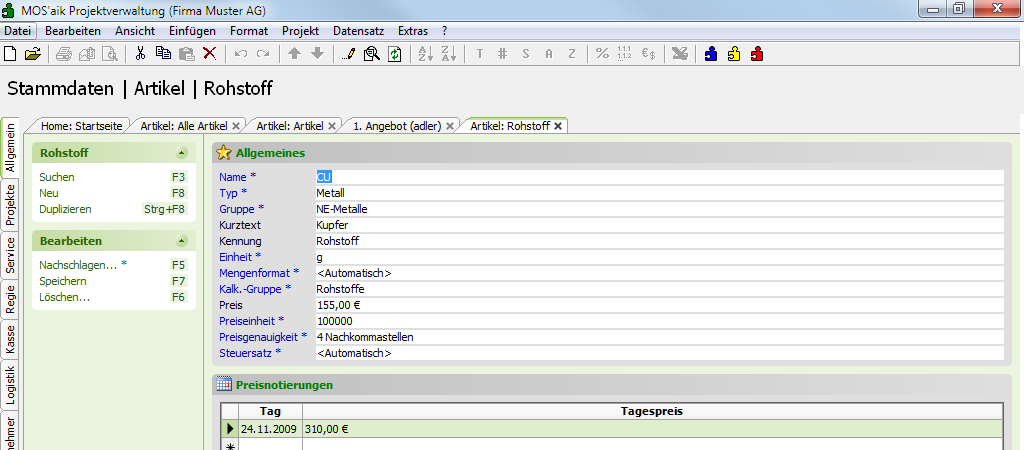Click the Speichern link
The image size is (1024, 450).
63,281
